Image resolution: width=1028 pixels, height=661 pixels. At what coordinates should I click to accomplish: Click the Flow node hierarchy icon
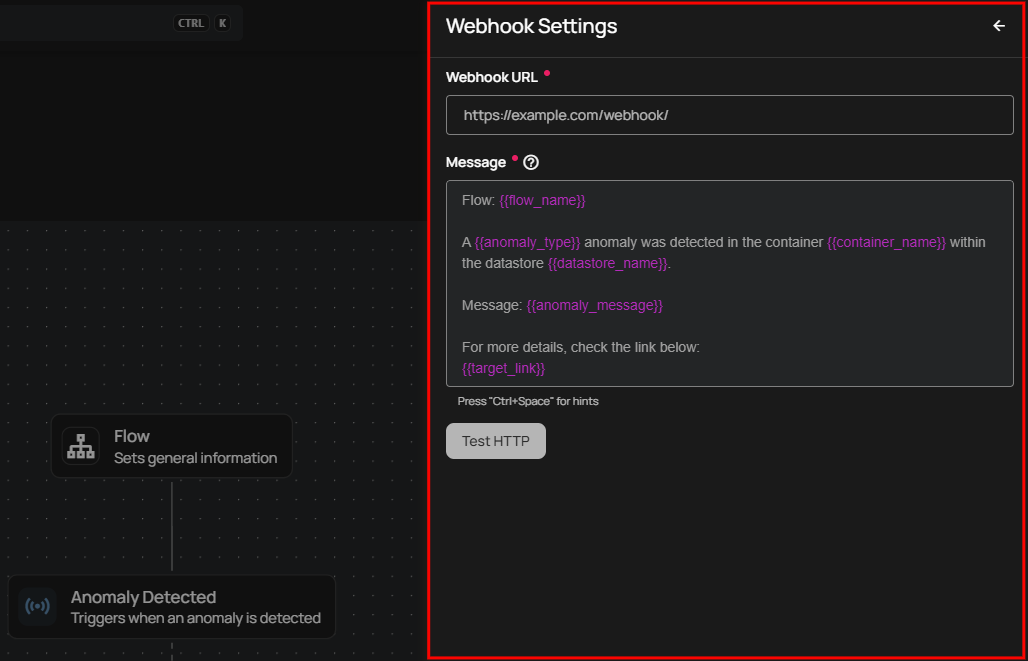[81, 445]
